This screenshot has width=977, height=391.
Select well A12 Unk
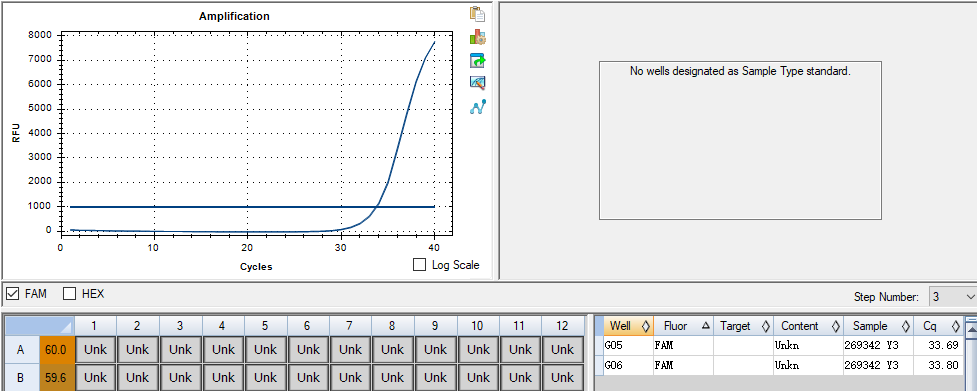tap(563, 350)
